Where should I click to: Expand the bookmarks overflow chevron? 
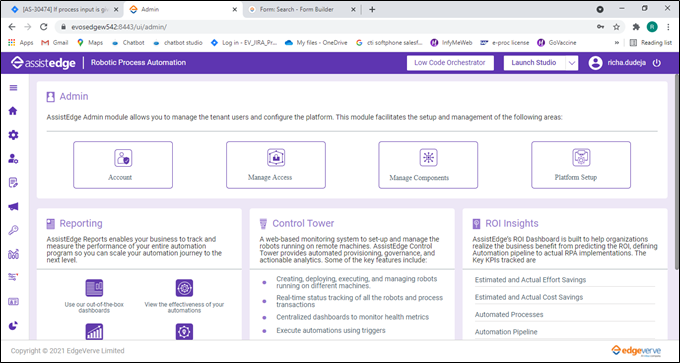pyautogui.click(x=617, y=43)
